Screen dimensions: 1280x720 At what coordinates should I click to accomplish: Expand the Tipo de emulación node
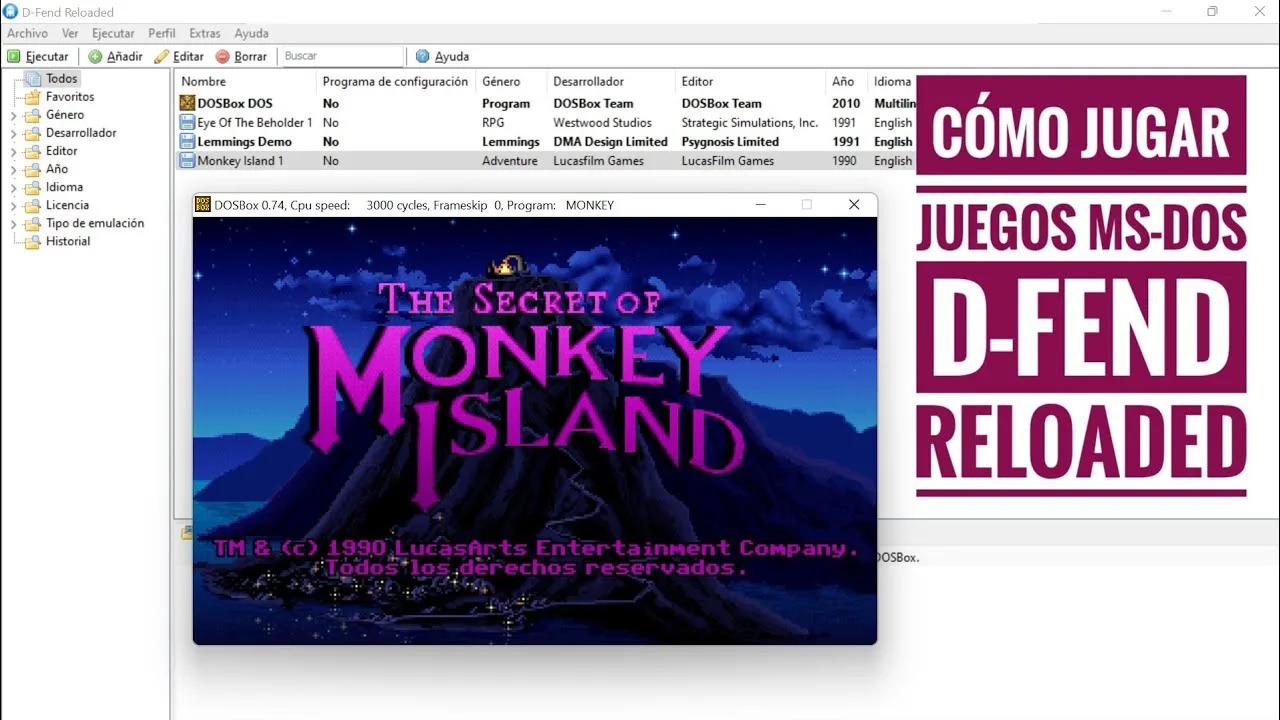coord(13,224)
